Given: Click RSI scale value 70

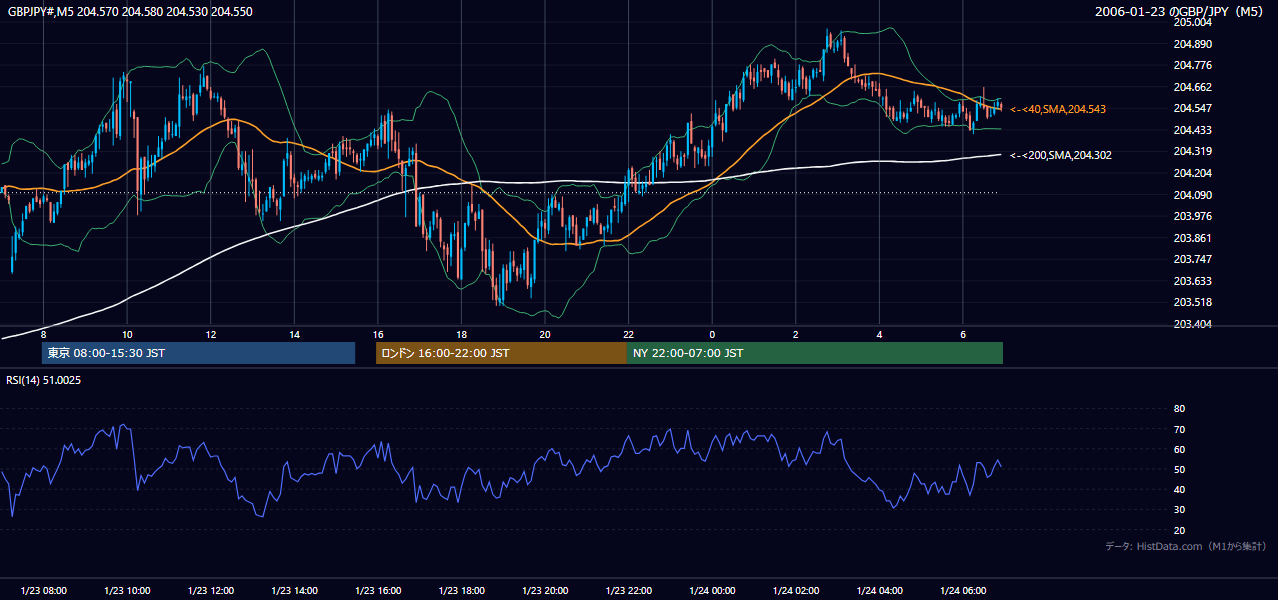Looking at the screenshot, I should pos(1179,430).
